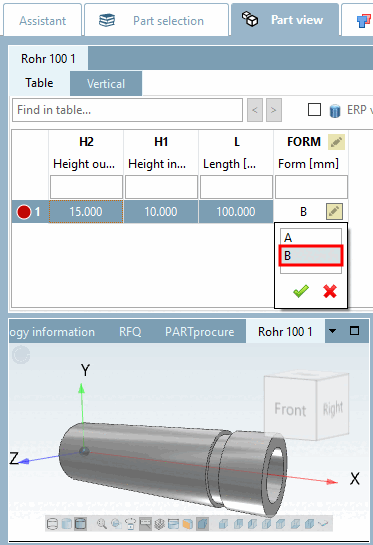Choose option B in the form list

coord(311,255)
